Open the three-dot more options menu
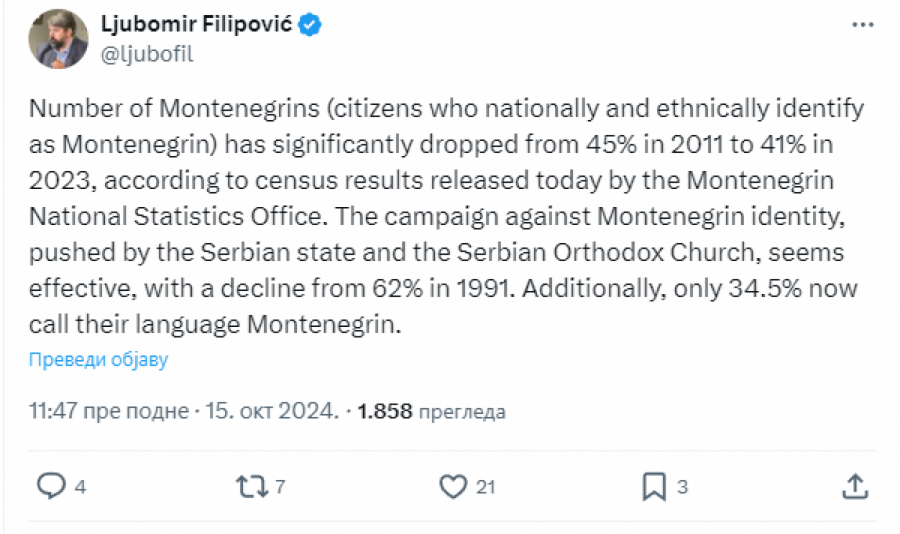Viewport: 900px width, 534px height. (x=862, y=25)
